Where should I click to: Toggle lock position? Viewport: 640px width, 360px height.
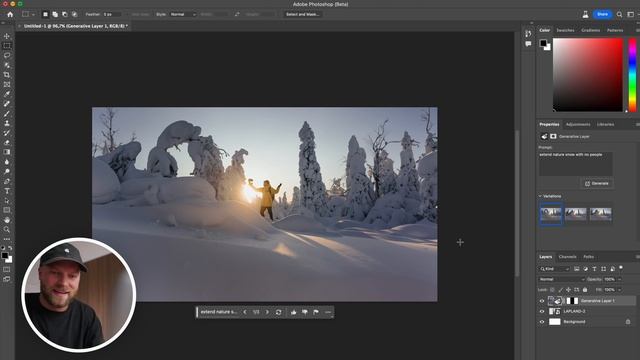568,290
